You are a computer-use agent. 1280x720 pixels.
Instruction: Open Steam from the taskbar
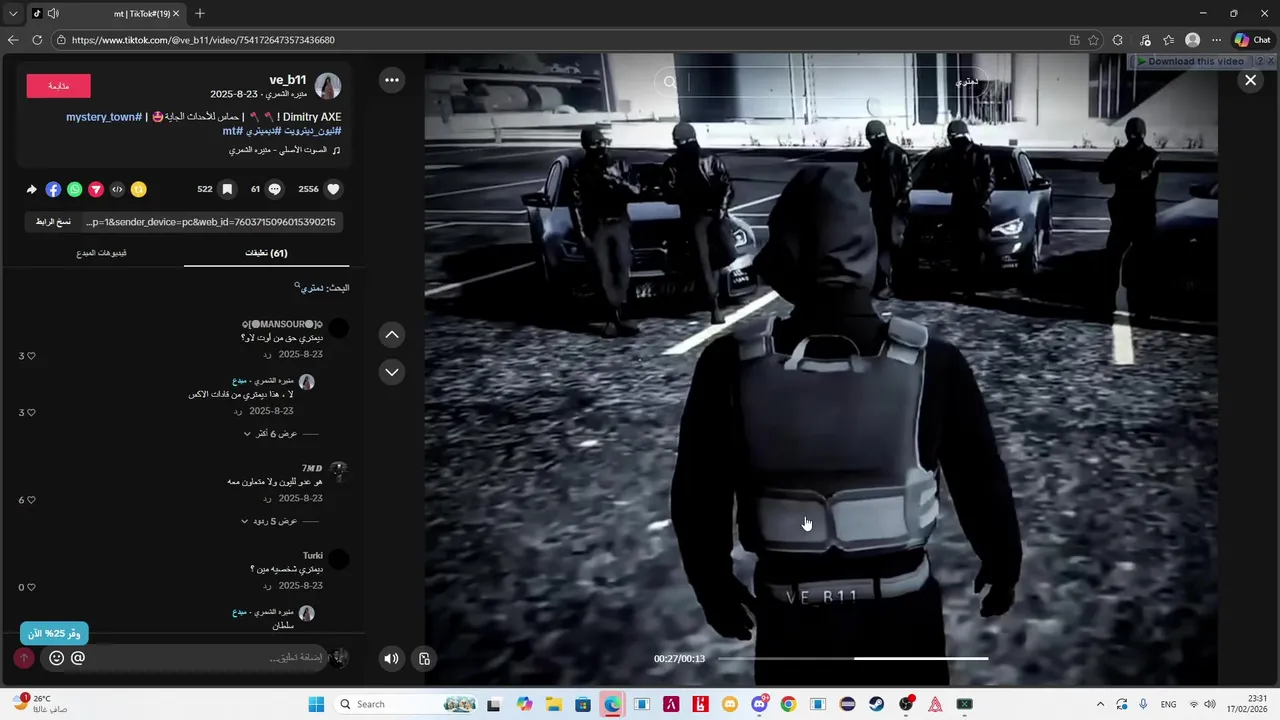(877, 704)
